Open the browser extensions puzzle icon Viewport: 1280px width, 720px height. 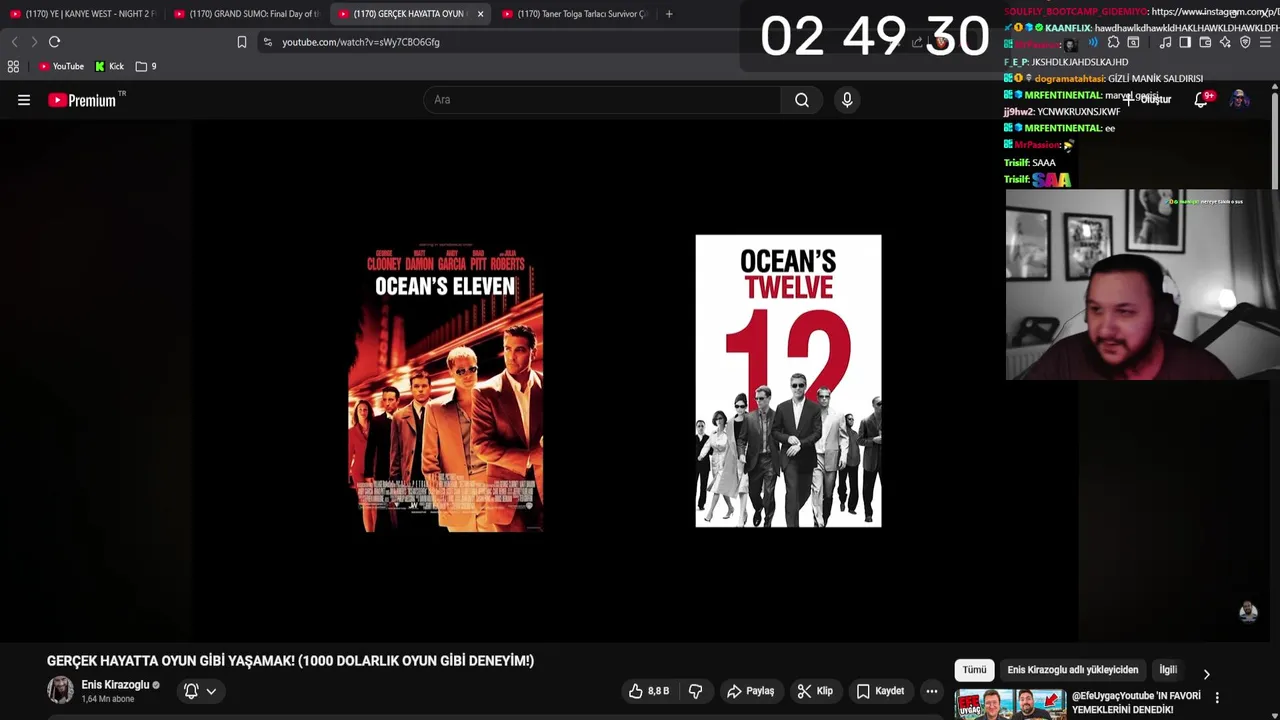(x=1113, y=42)
